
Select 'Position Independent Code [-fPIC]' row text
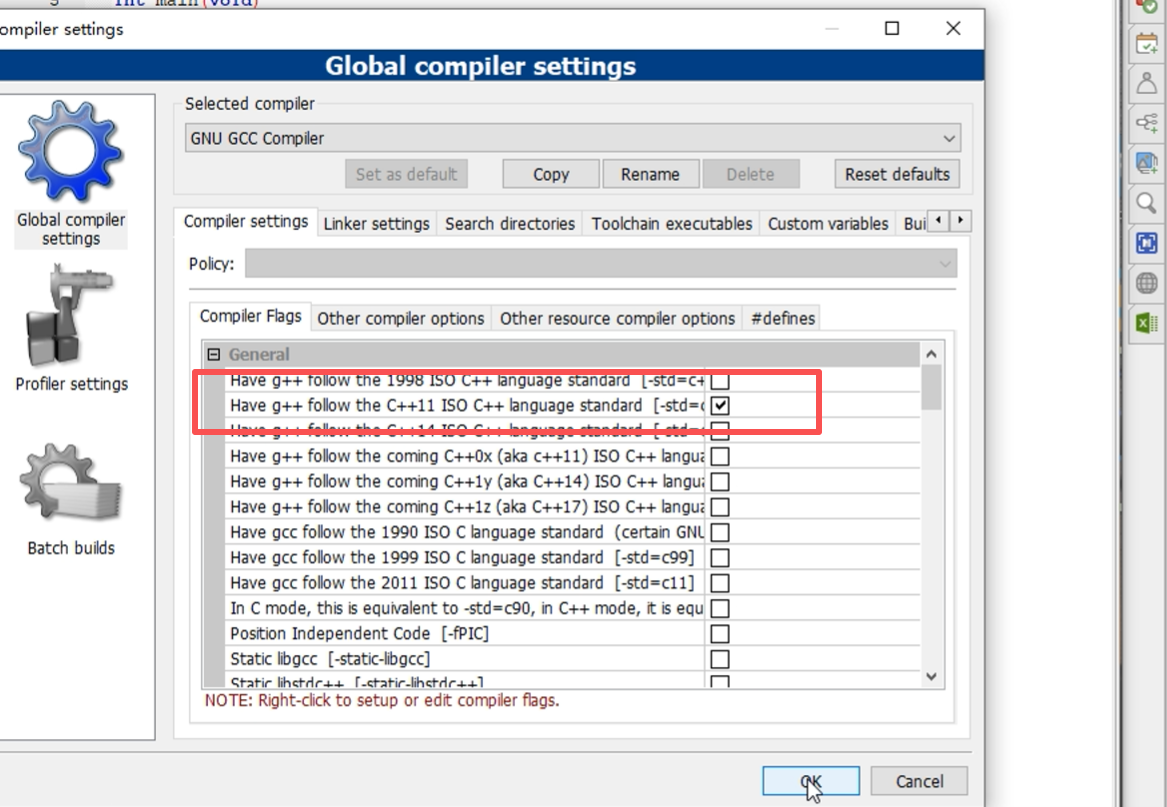(359, 634)
